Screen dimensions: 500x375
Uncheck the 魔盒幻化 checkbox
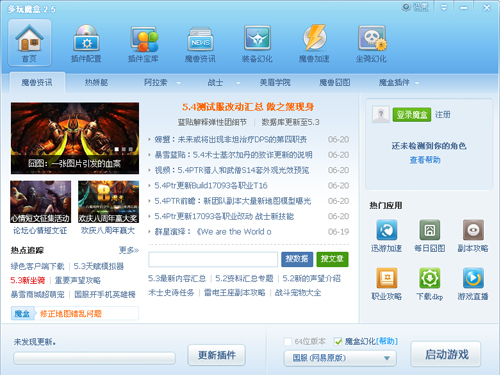click(x=338, y=342)
